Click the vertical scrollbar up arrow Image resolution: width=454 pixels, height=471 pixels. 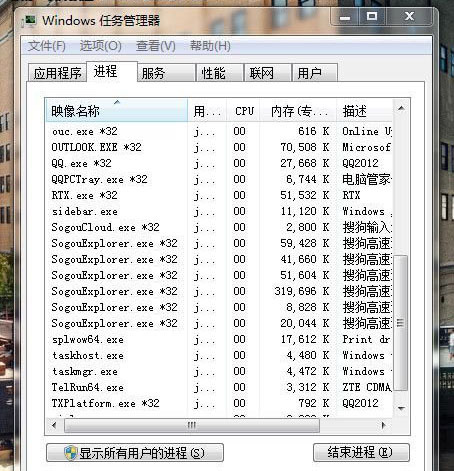coord(401,108)
